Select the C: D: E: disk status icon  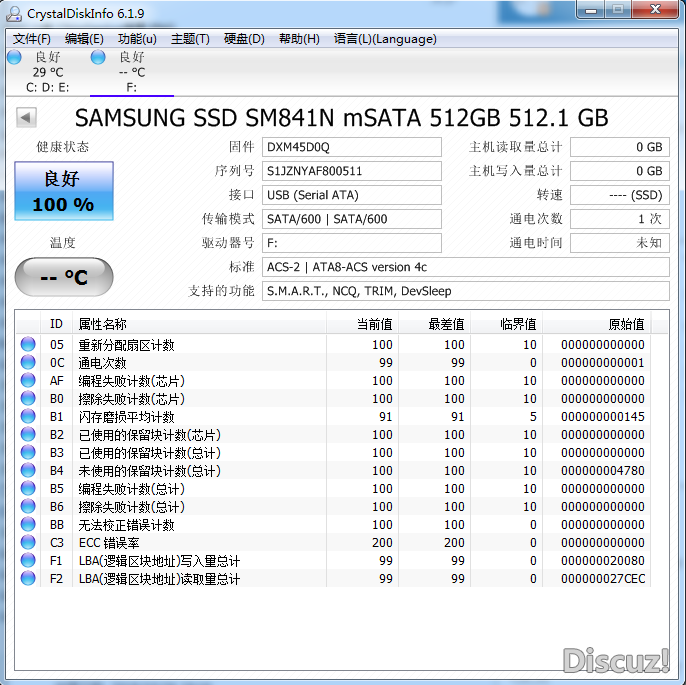(14, 57)
